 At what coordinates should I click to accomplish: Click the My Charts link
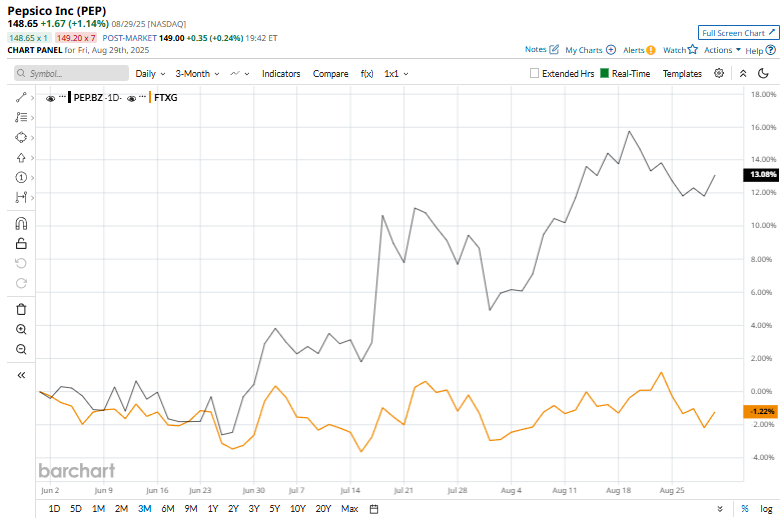(x=584, y=50)
